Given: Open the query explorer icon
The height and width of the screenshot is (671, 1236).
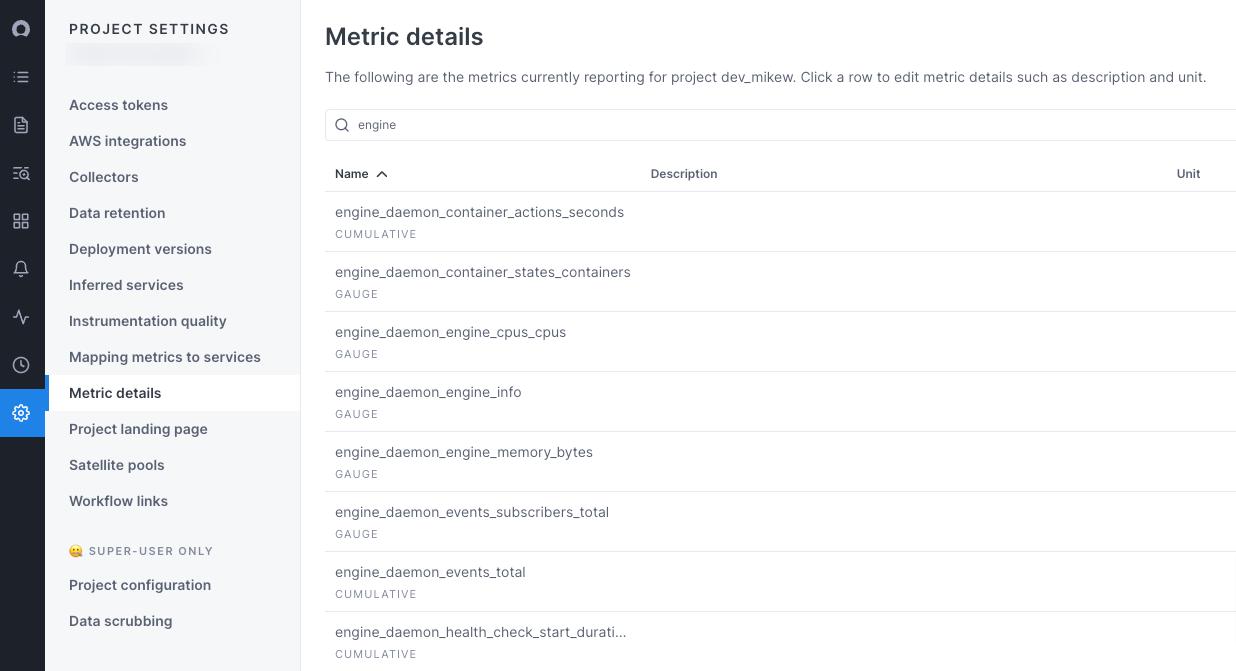Looking at the screenshot, I should coord(21,173).
